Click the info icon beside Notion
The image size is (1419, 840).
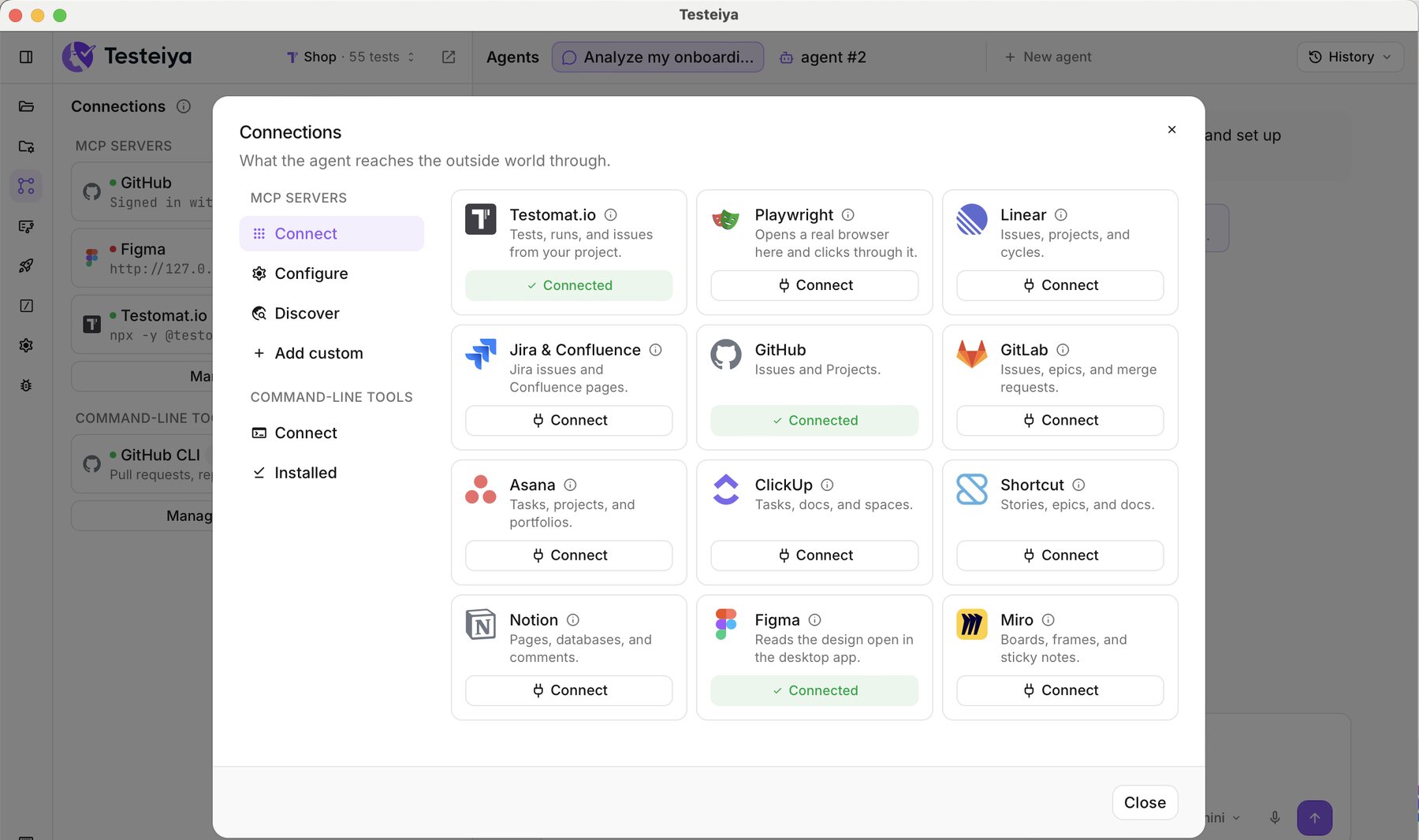coord(573,619)
